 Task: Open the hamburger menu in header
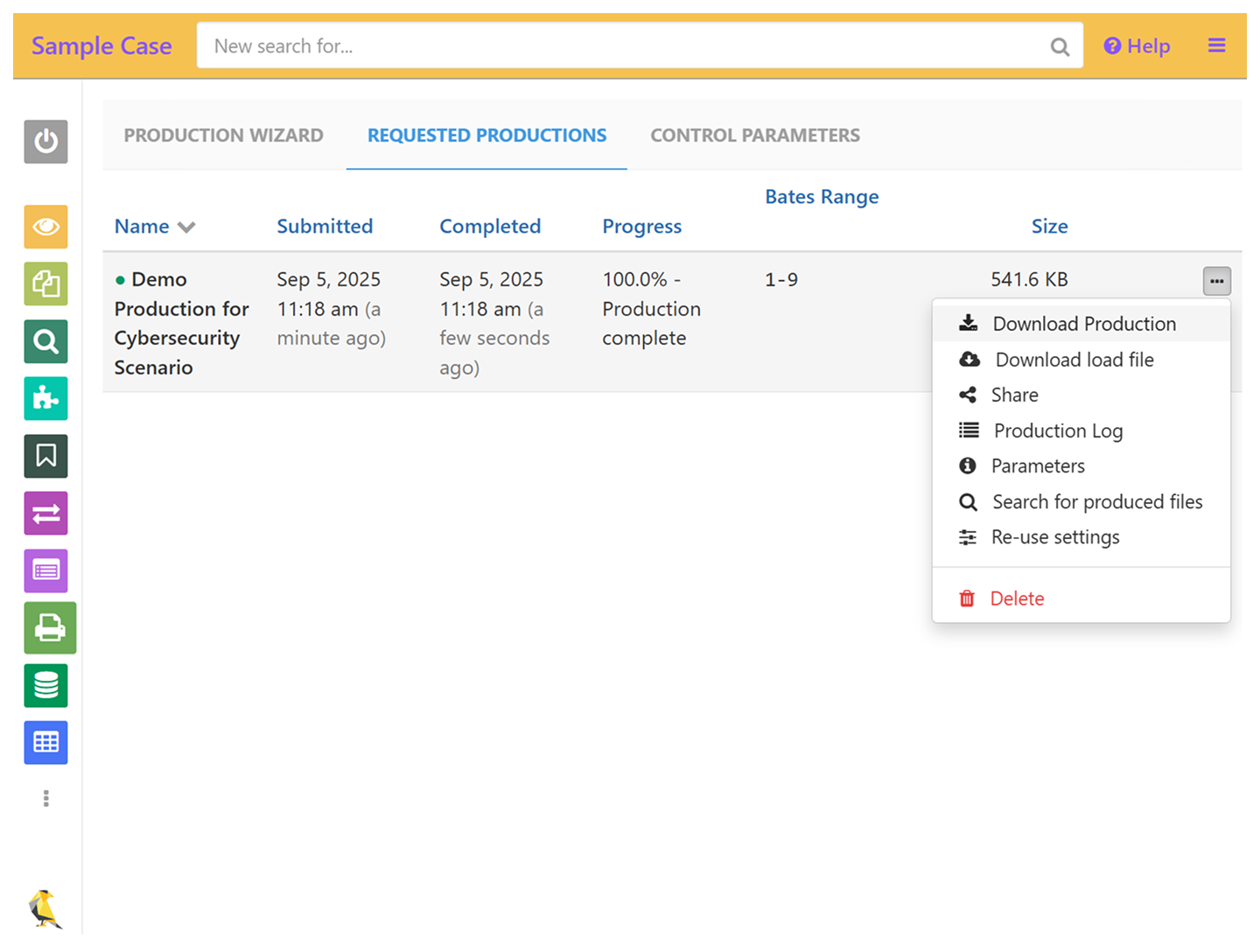[1216, 45]
